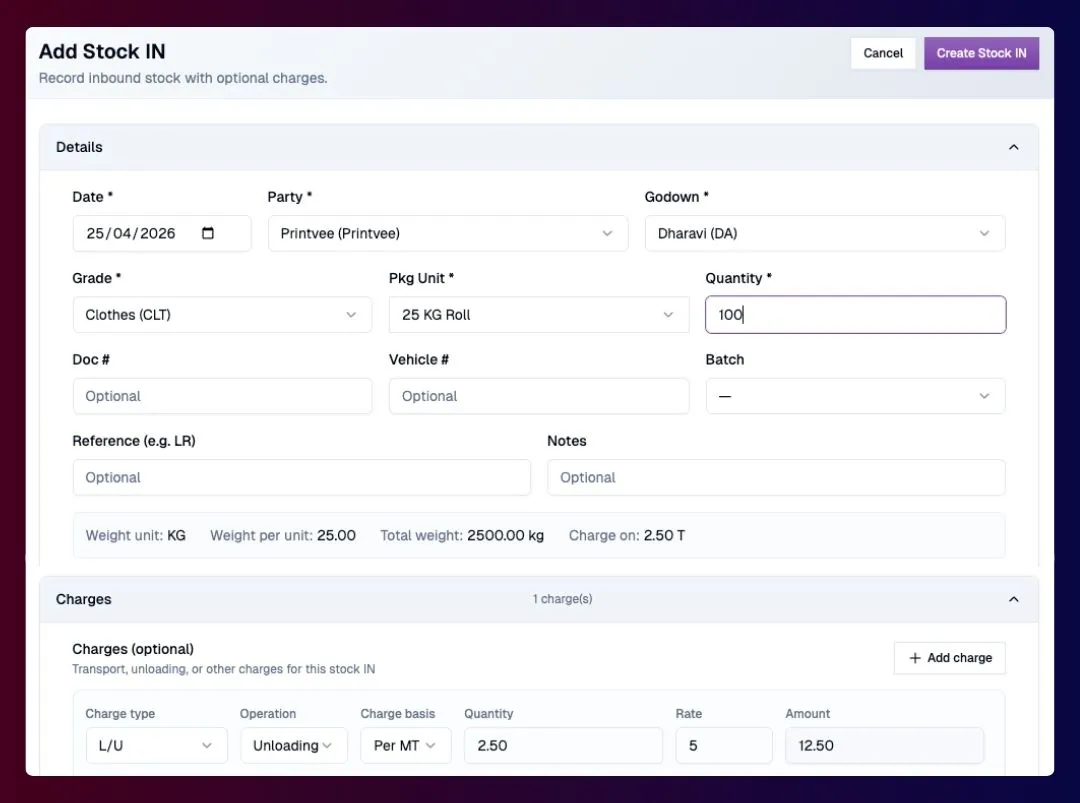Click the Add charge button
The height and width of the screenshot is (803, 1080).
[x=949, y=658]
